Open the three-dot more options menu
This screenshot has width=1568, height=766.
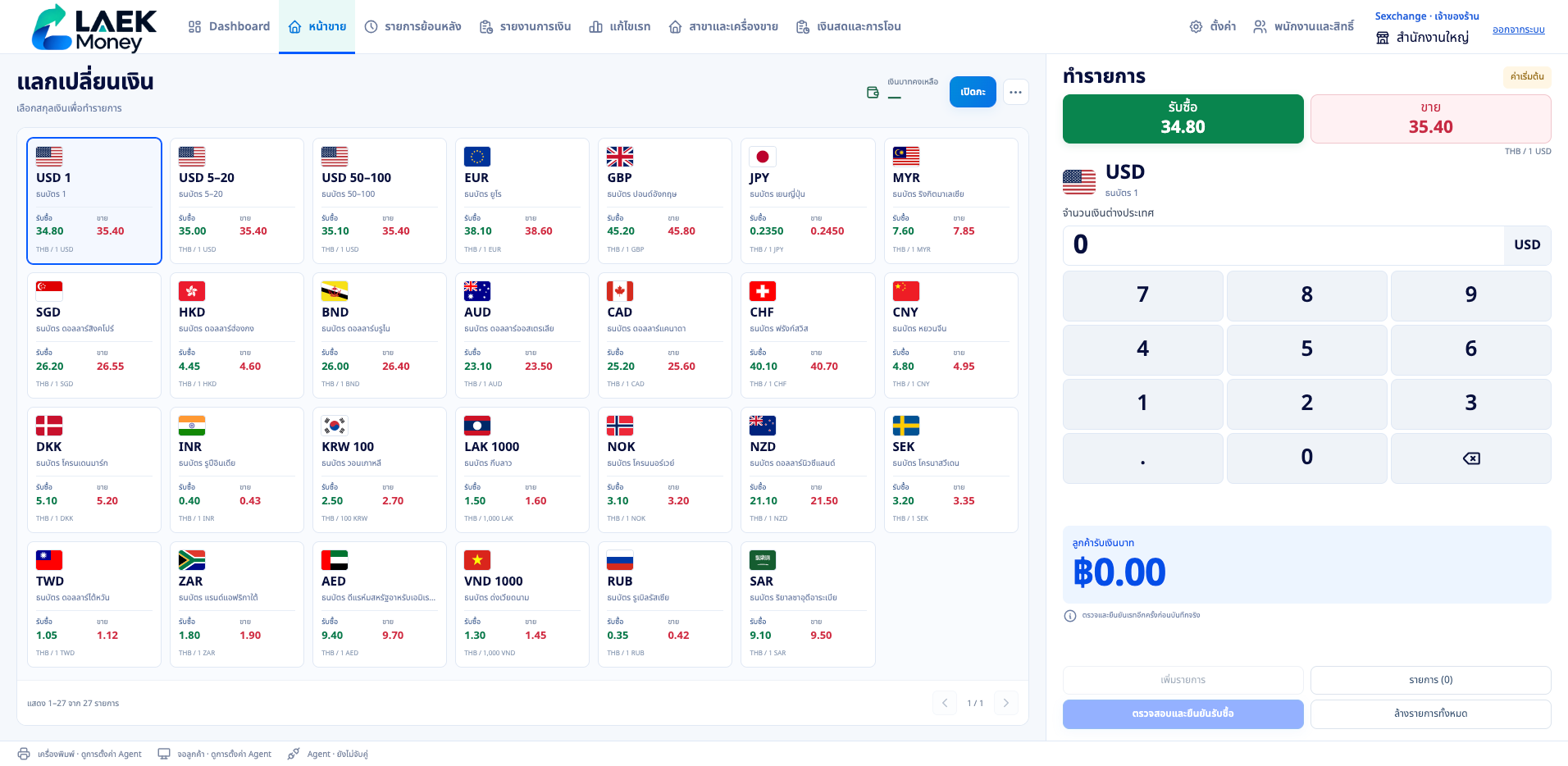tap(1015, 92)
